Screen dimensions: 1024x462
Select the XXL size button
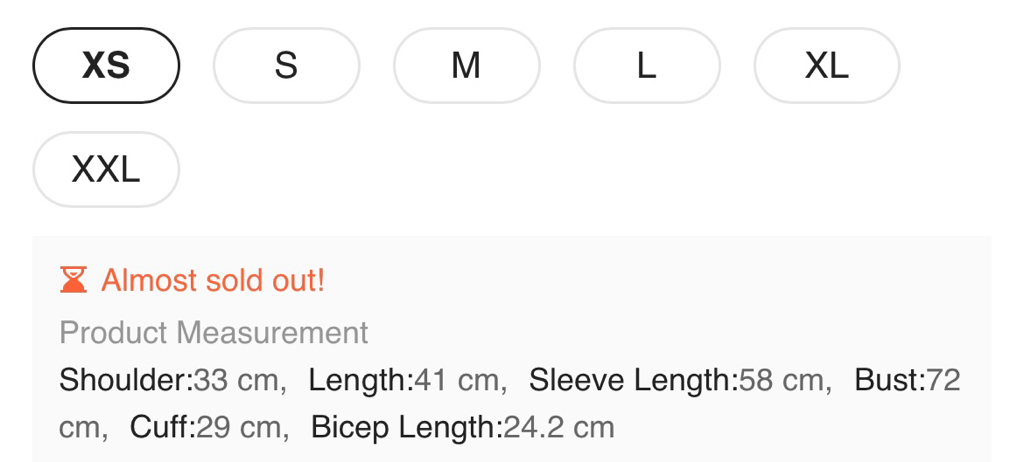click(x=106, y=170)
